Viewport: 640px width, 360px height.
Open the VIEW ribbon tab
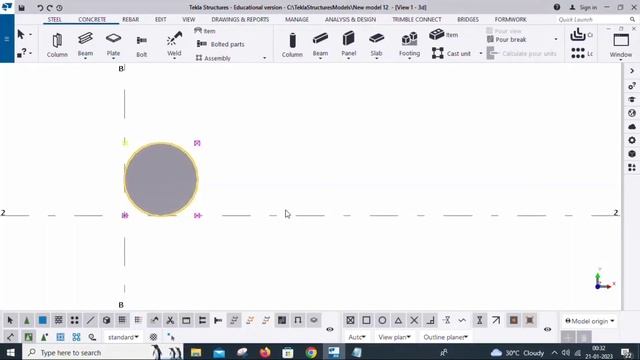(x=189, y=19)
